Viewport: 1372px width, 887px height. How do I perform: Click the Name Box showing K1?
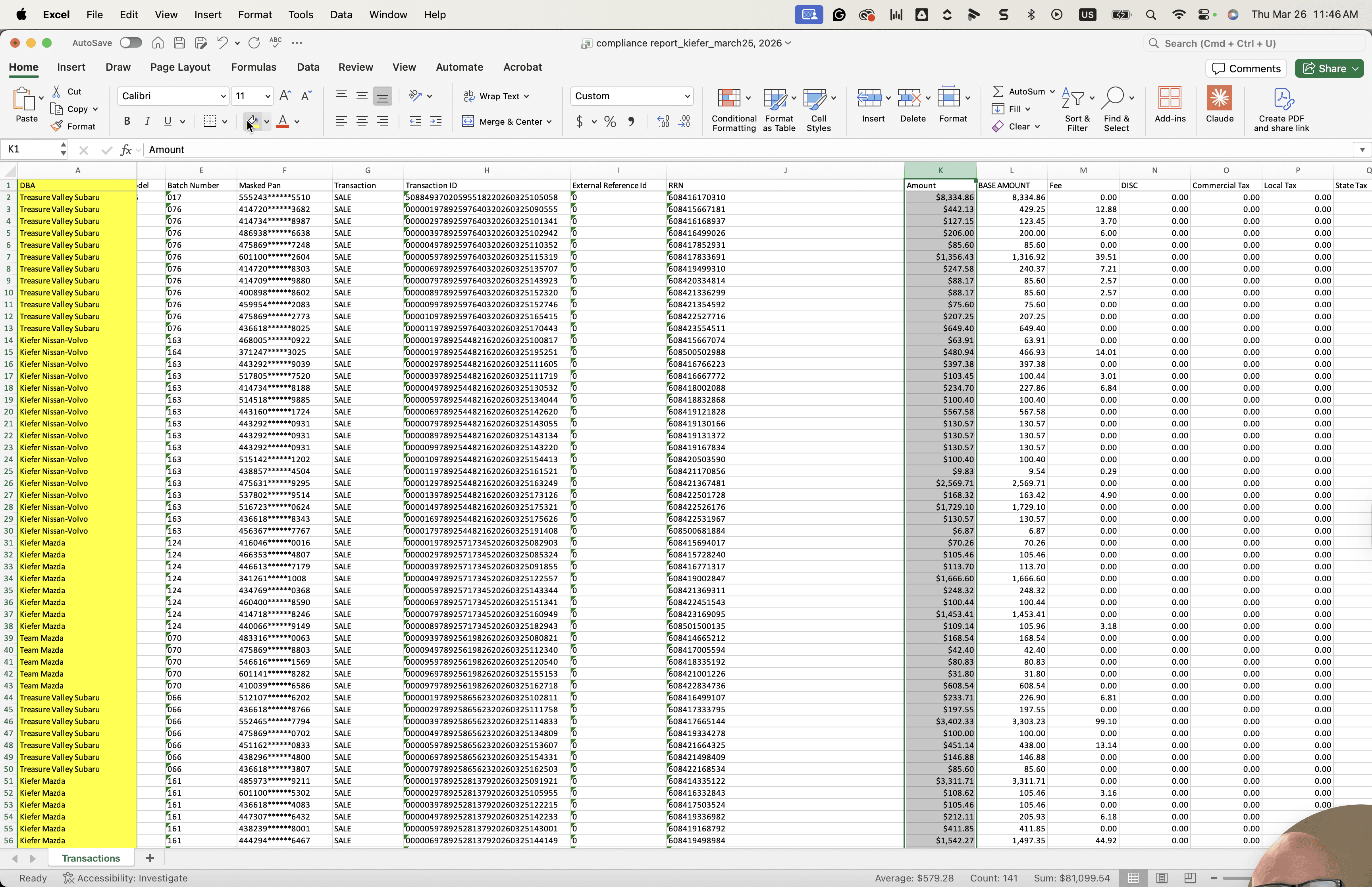pyautogui.click(x=33, y=150)
